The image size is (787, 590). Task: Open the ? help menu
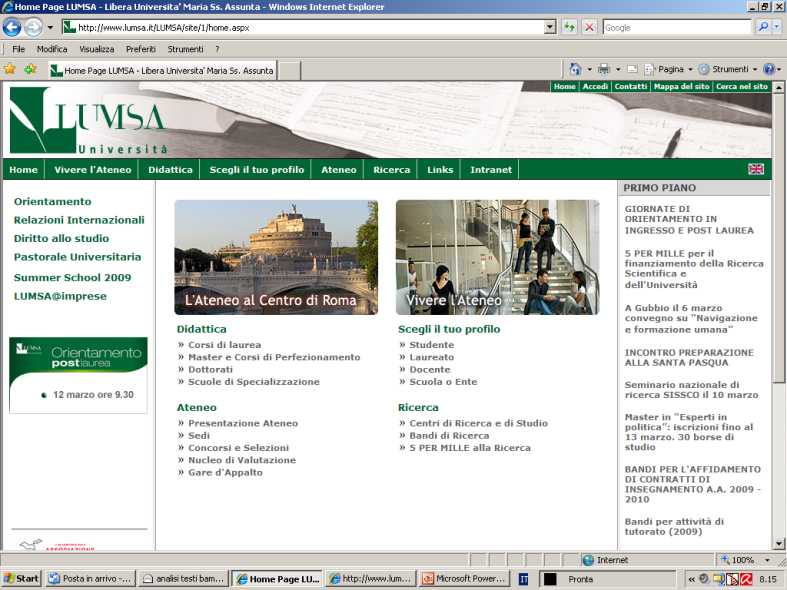(x=217, y=49)
